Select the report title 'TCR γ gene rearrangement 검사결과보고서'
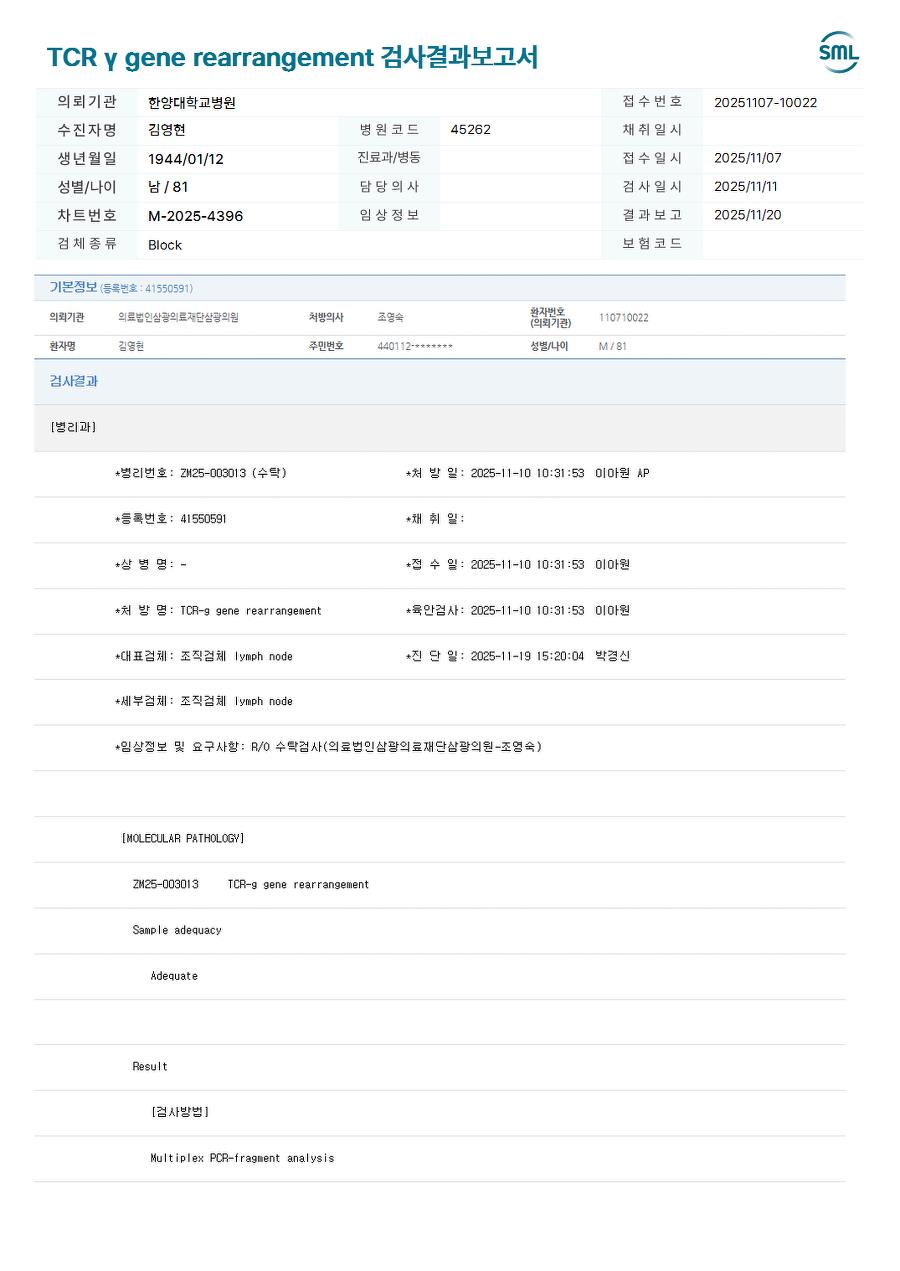This screenshot has width=900, height=1271. tap(292, 57)
